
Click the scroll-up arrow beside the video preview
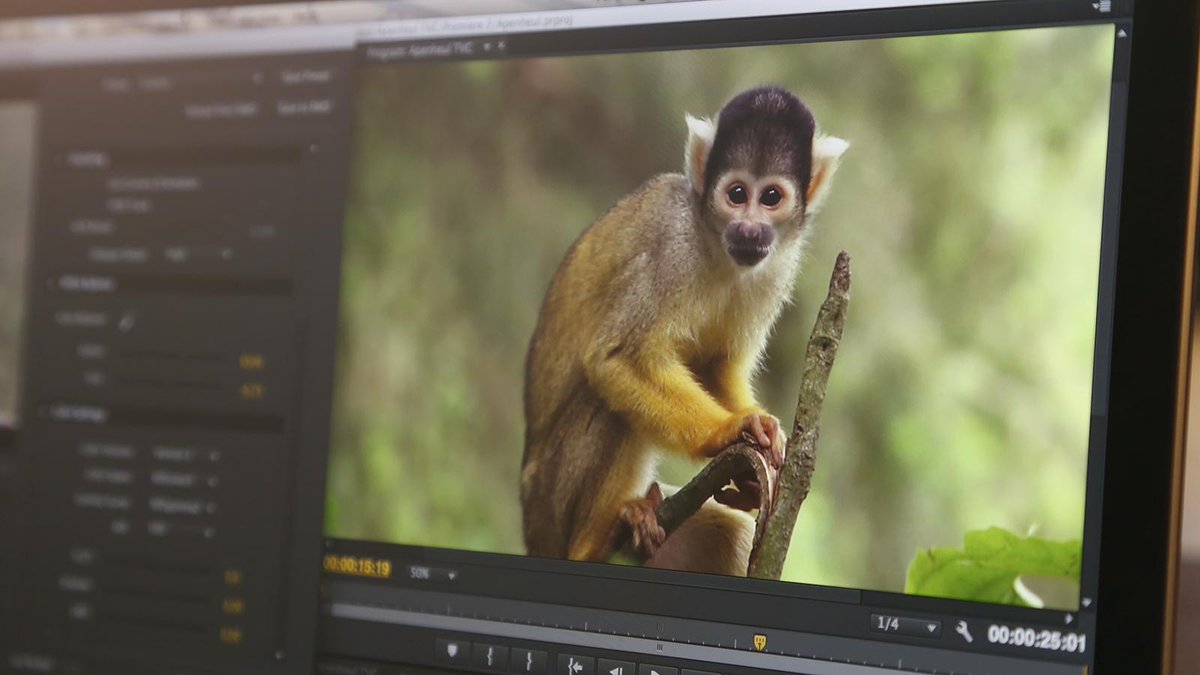click(x=1121, y=32)
